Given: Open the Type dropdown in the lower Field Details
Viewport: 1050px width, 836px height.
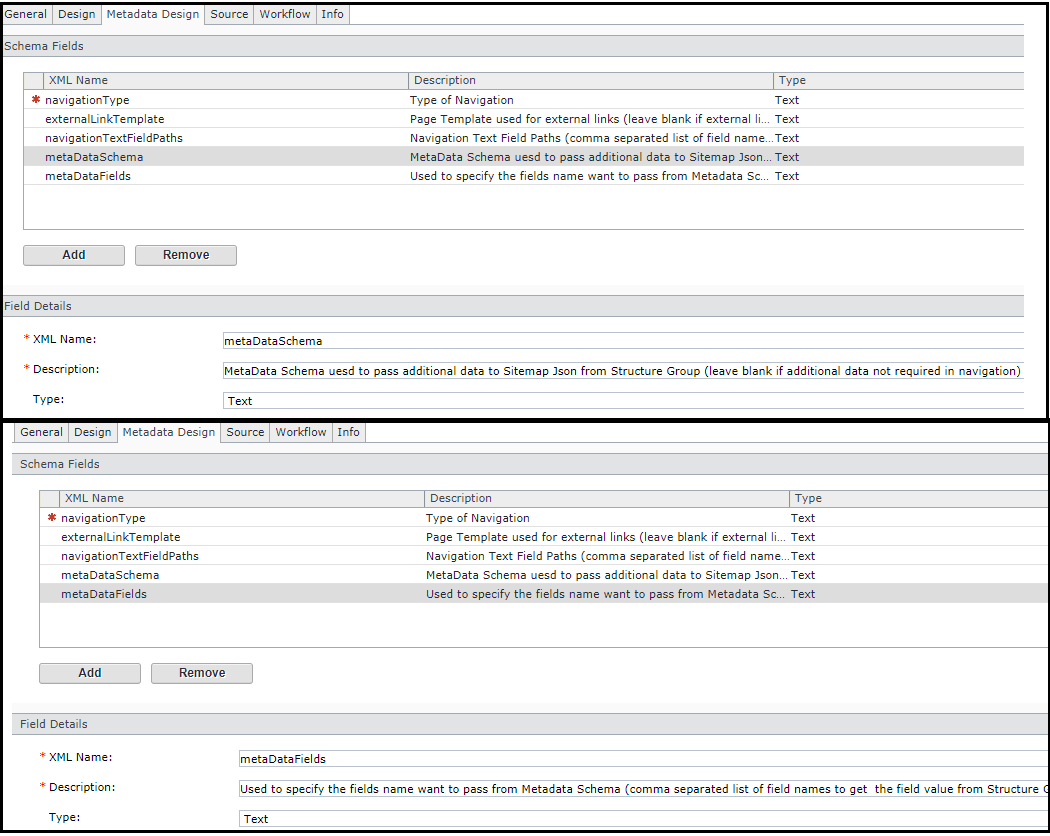Looking at the screenshot, I should click(x=640, y=819).
